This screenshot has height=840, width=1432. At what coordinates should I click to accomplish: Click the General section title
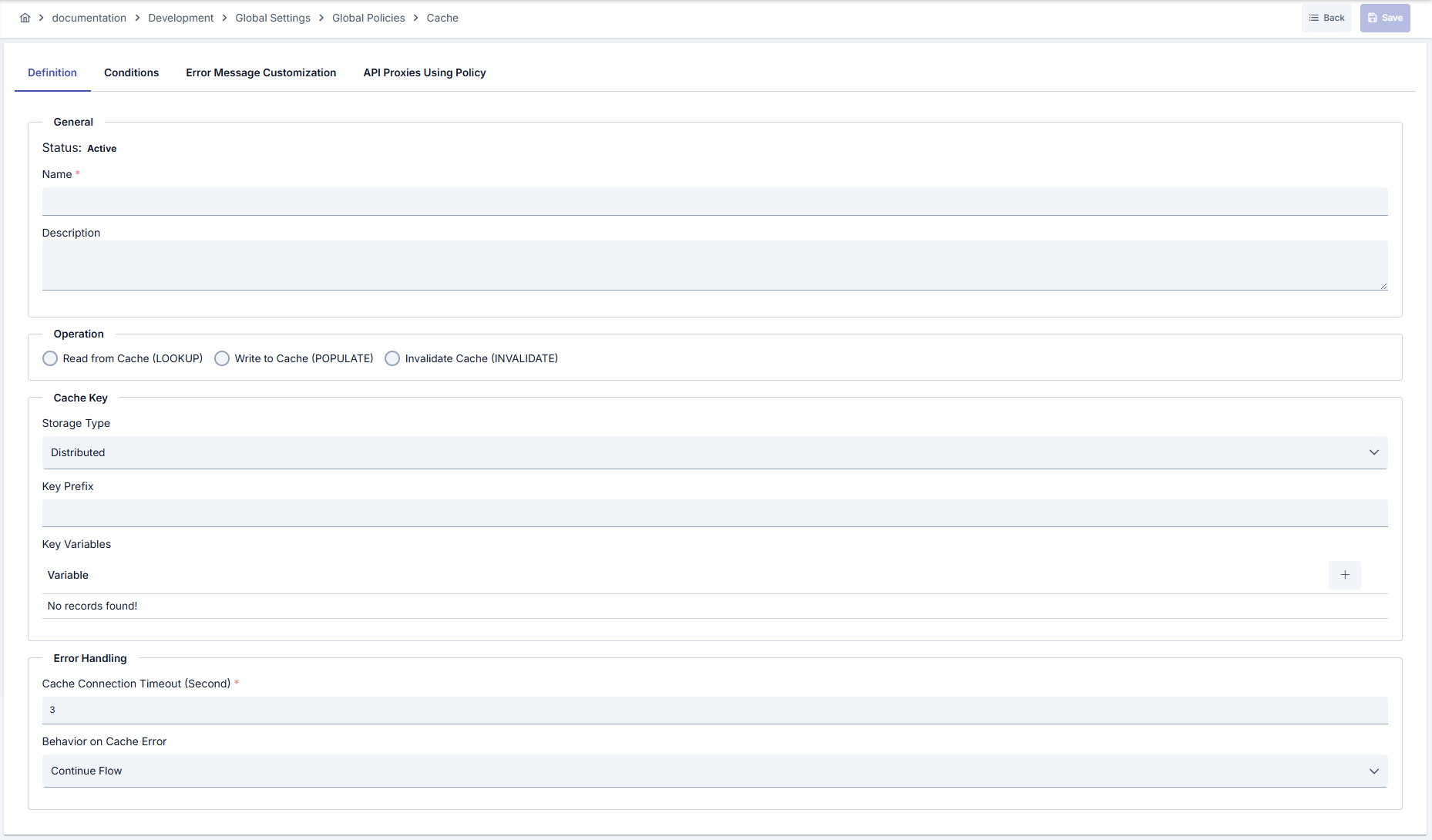[x=73, y=122]
